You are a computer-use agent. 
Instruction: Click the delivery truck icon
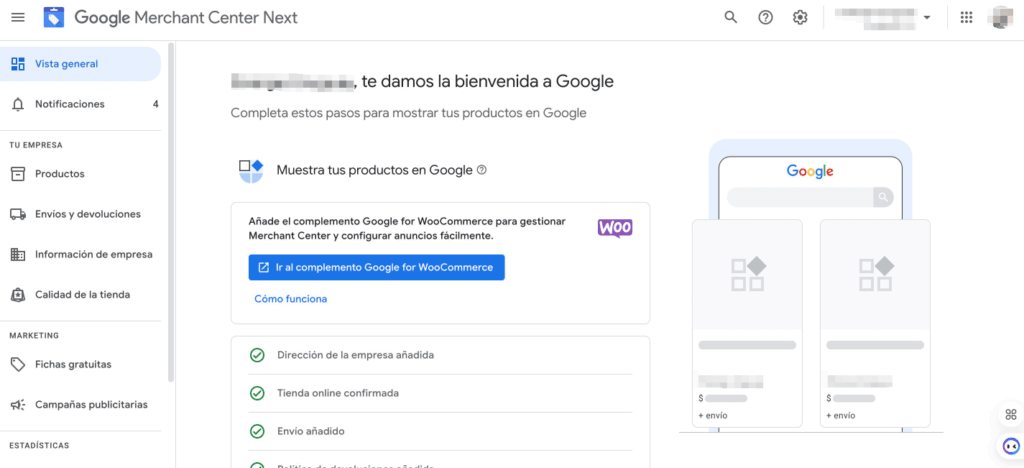click(18, 214)
